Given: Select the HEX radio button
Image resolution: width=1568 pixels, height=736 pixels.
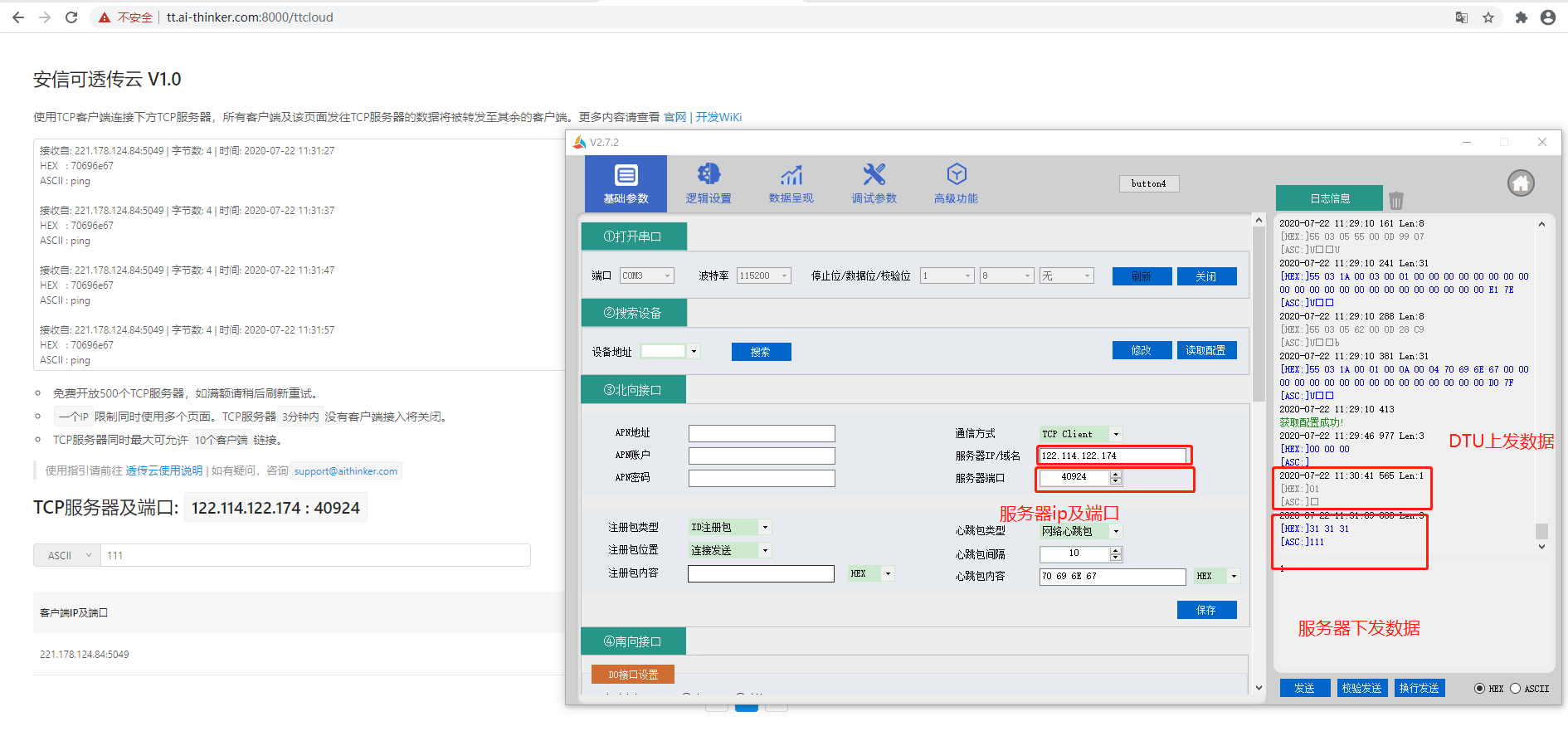Looking at the screenshot, I should (1479, 689).
